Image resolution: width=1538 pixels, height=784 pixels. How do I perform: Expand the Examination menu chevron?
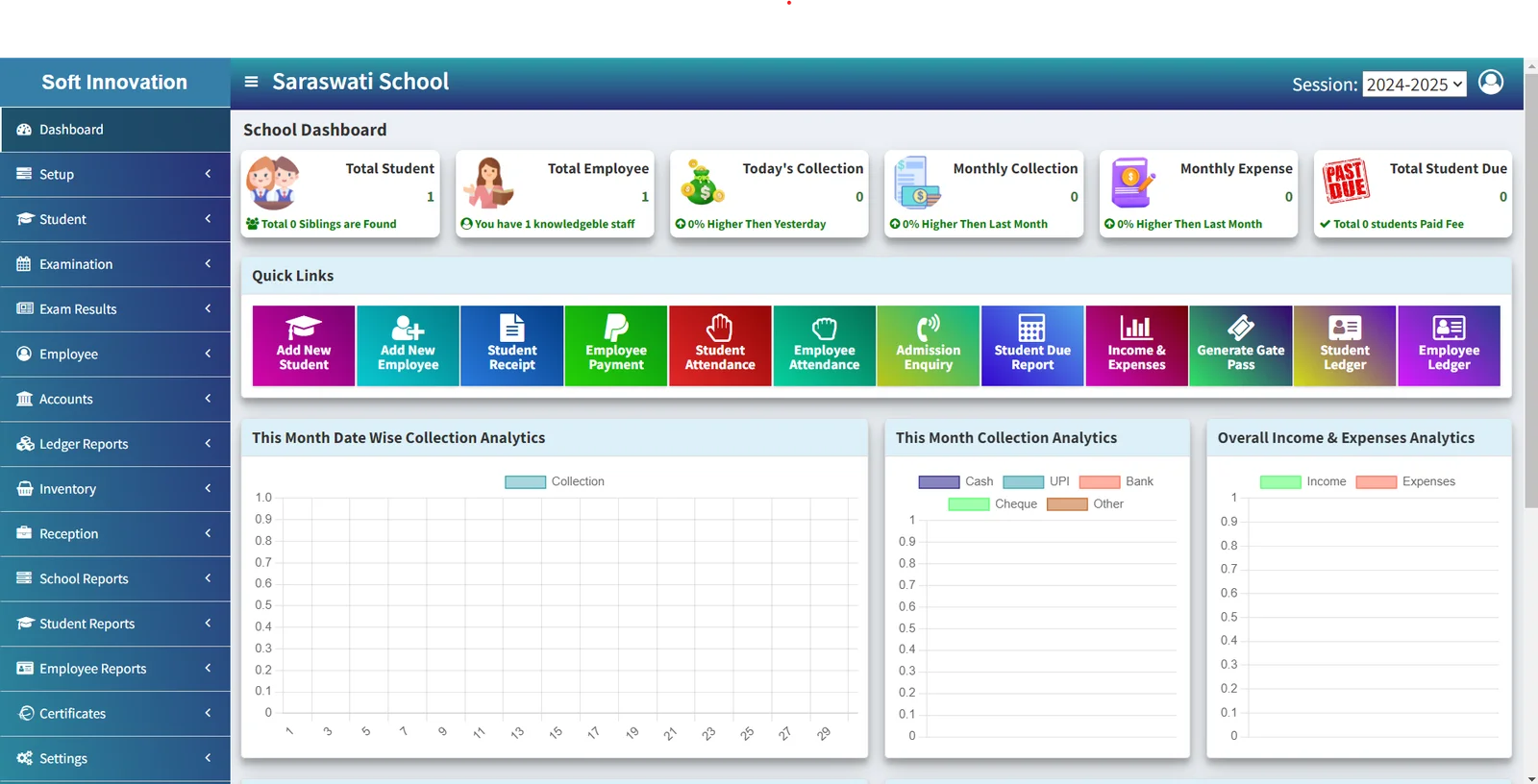click(x=208, y=263)
